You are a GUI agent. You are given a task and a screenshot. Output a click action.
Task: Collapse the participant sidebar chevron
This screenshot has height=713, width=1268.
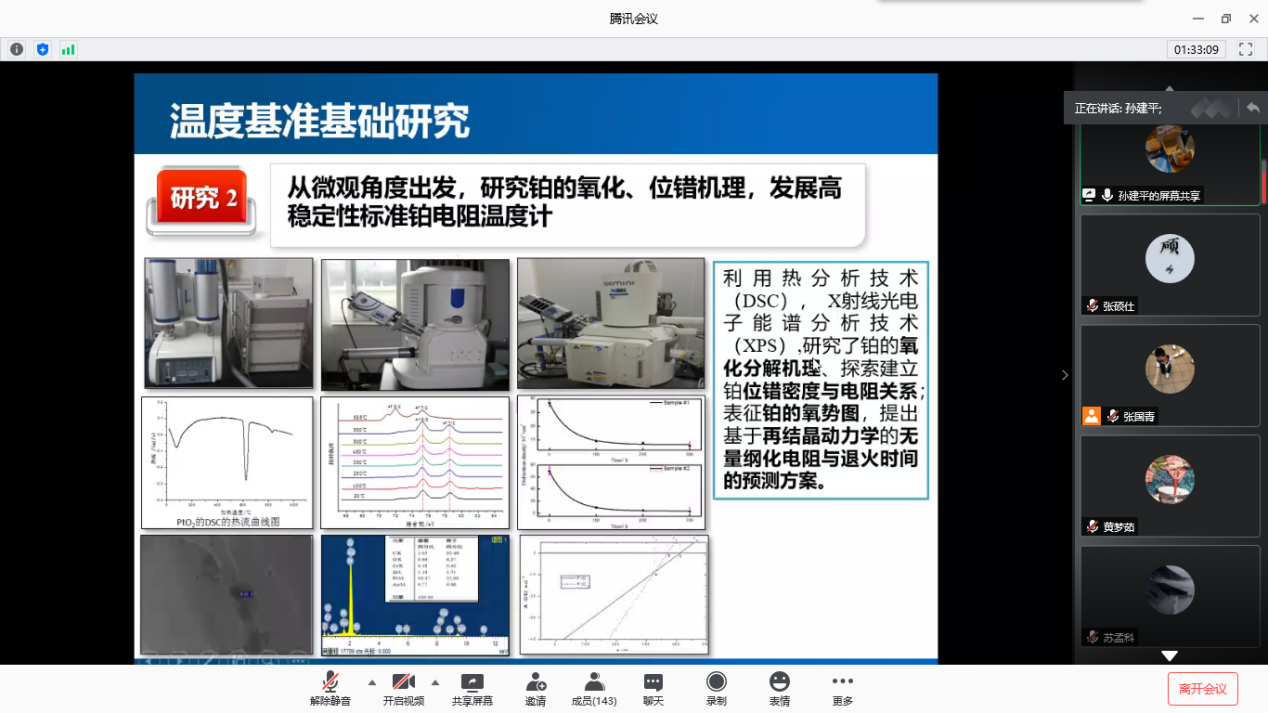click(x=1065, y=375)
